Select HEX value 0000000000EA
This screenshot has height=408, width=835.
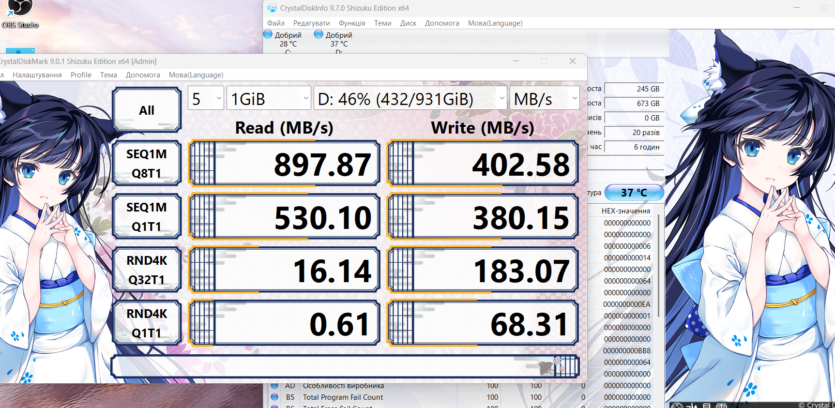627,304
